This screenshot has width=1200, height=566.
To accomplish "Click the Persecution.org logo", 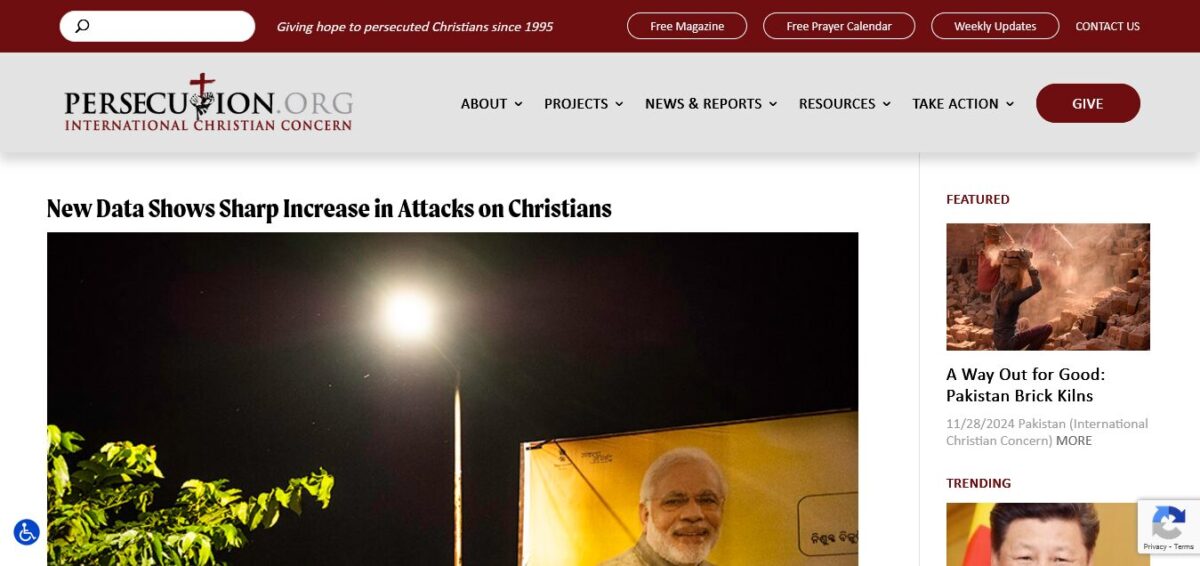I will [x=208, y=103].
